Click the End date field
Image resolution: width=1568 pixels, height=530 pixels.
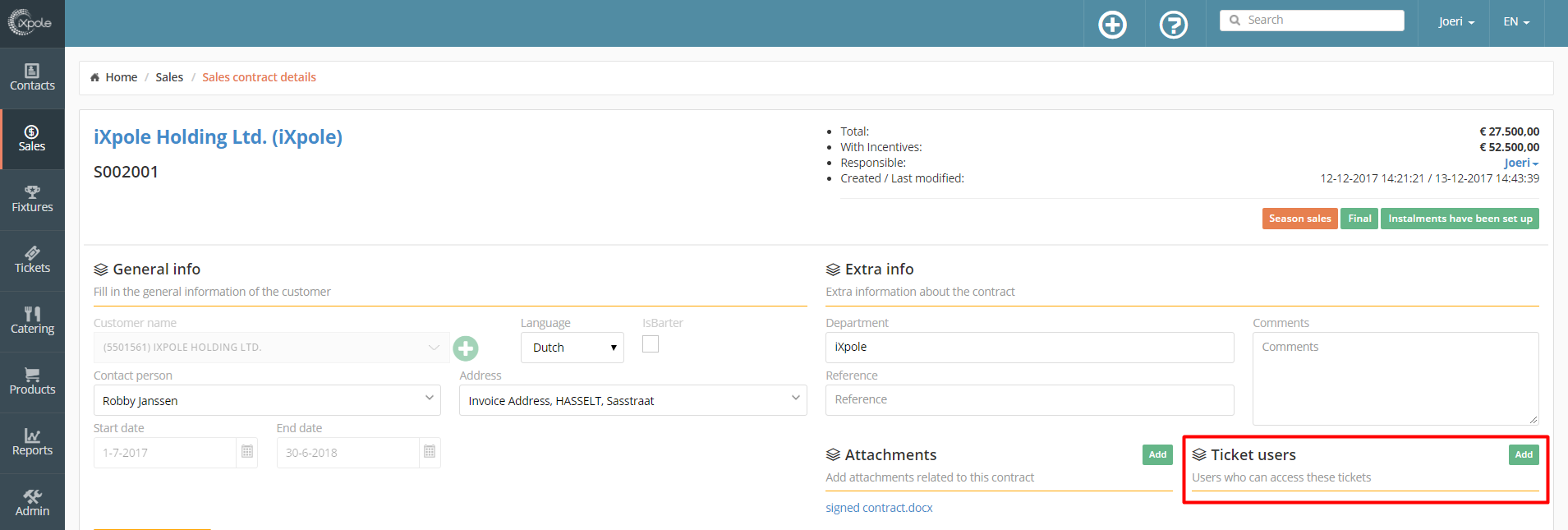tap(348, 453)
